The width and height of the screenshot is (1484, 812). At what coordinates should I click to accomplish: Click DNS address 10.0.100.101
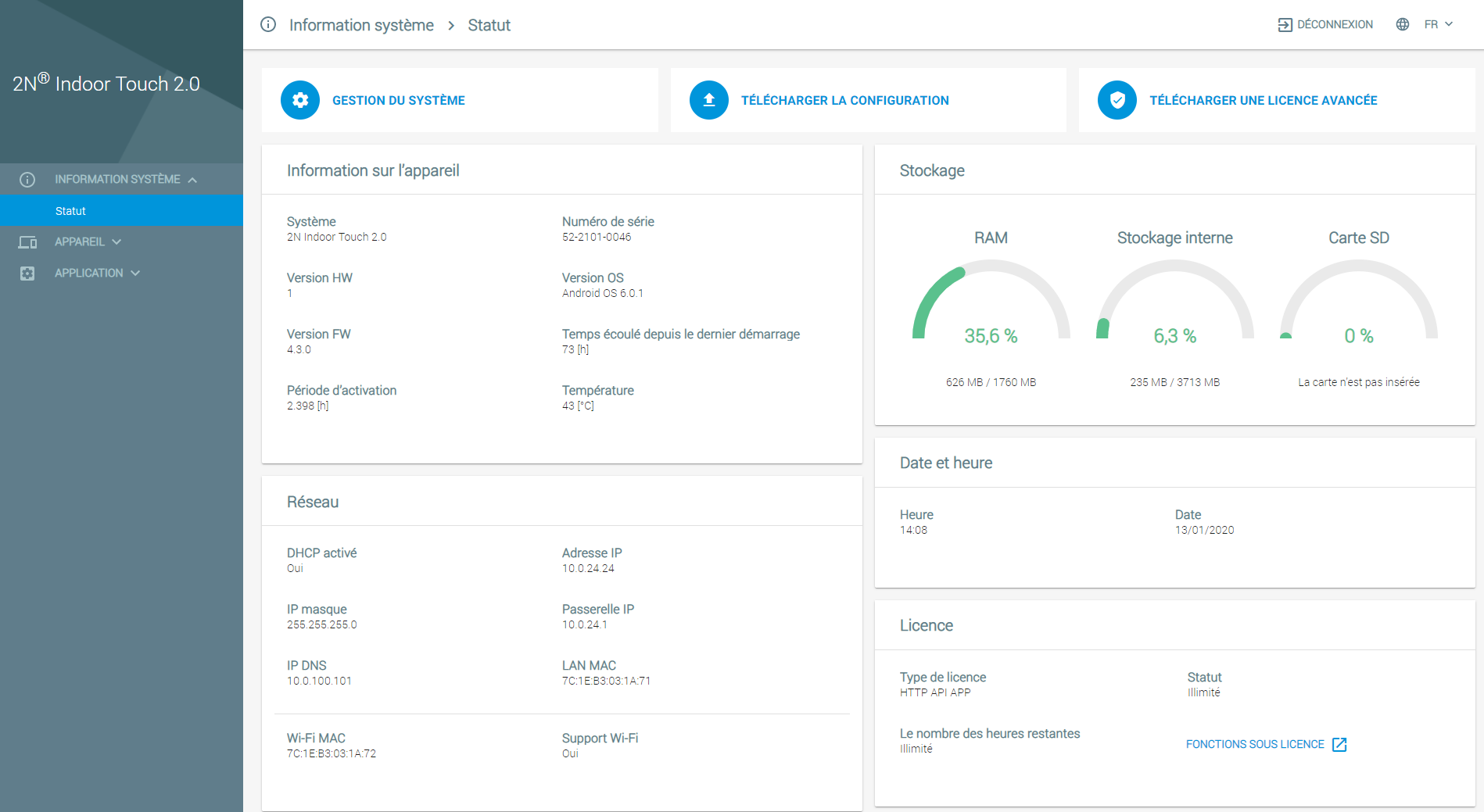tap(319, 681)
